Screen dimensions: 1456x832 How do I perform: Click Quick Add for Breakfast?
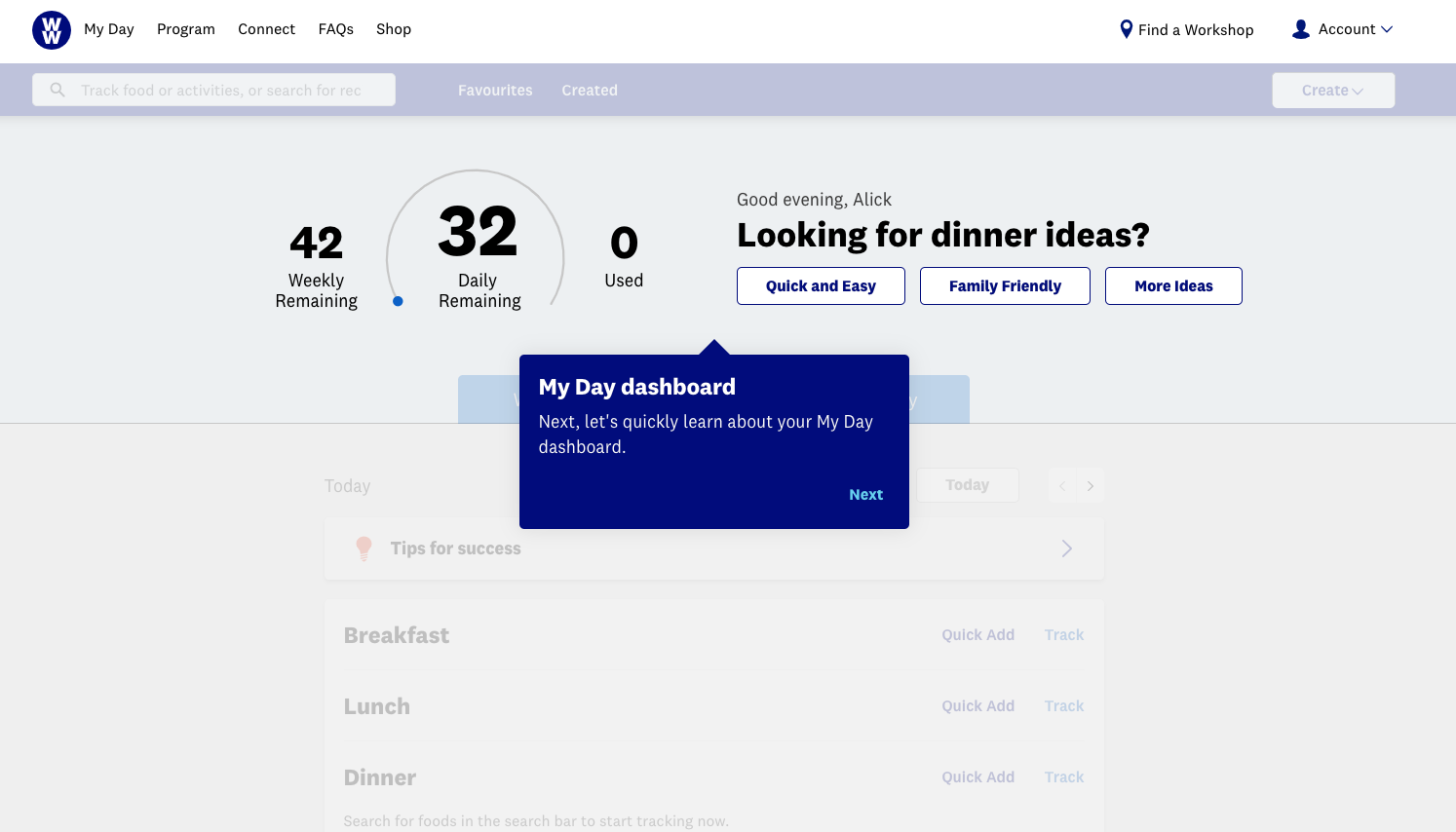[977, 635]
